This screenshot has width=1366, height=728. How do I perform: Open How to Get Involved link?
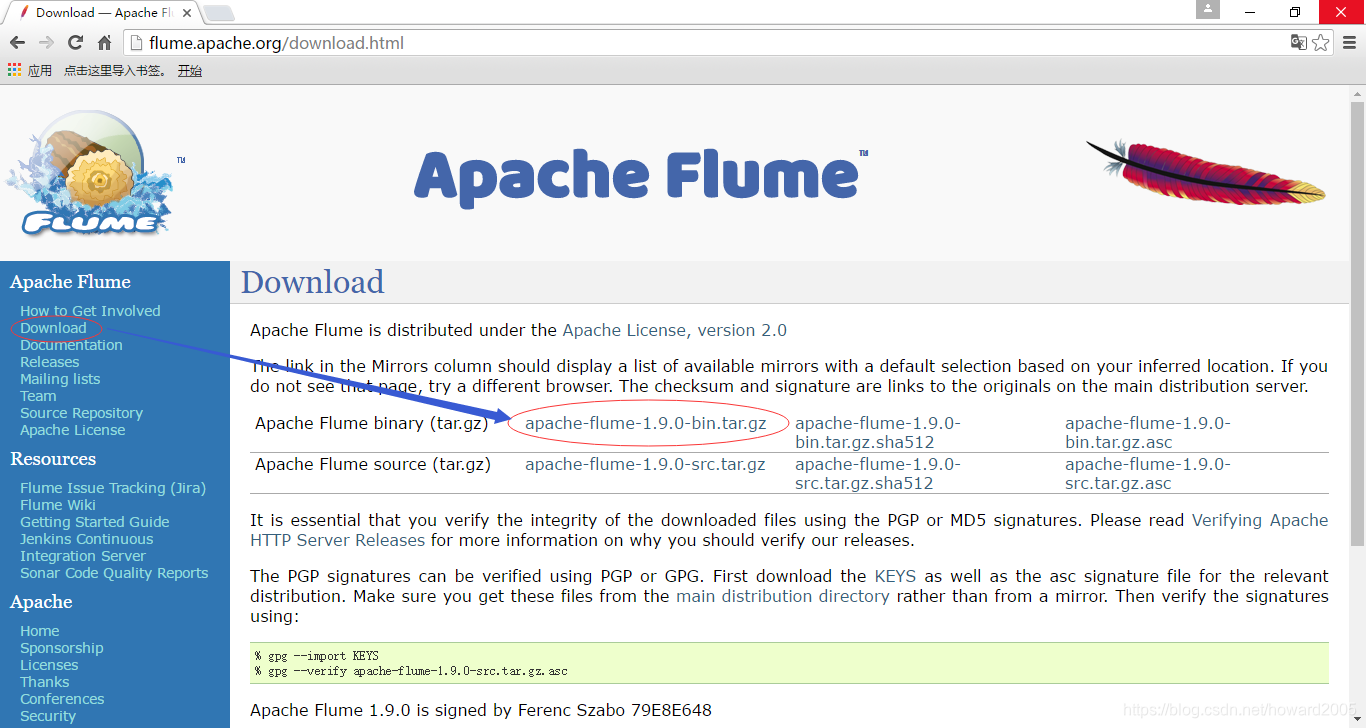pos(90,311)
